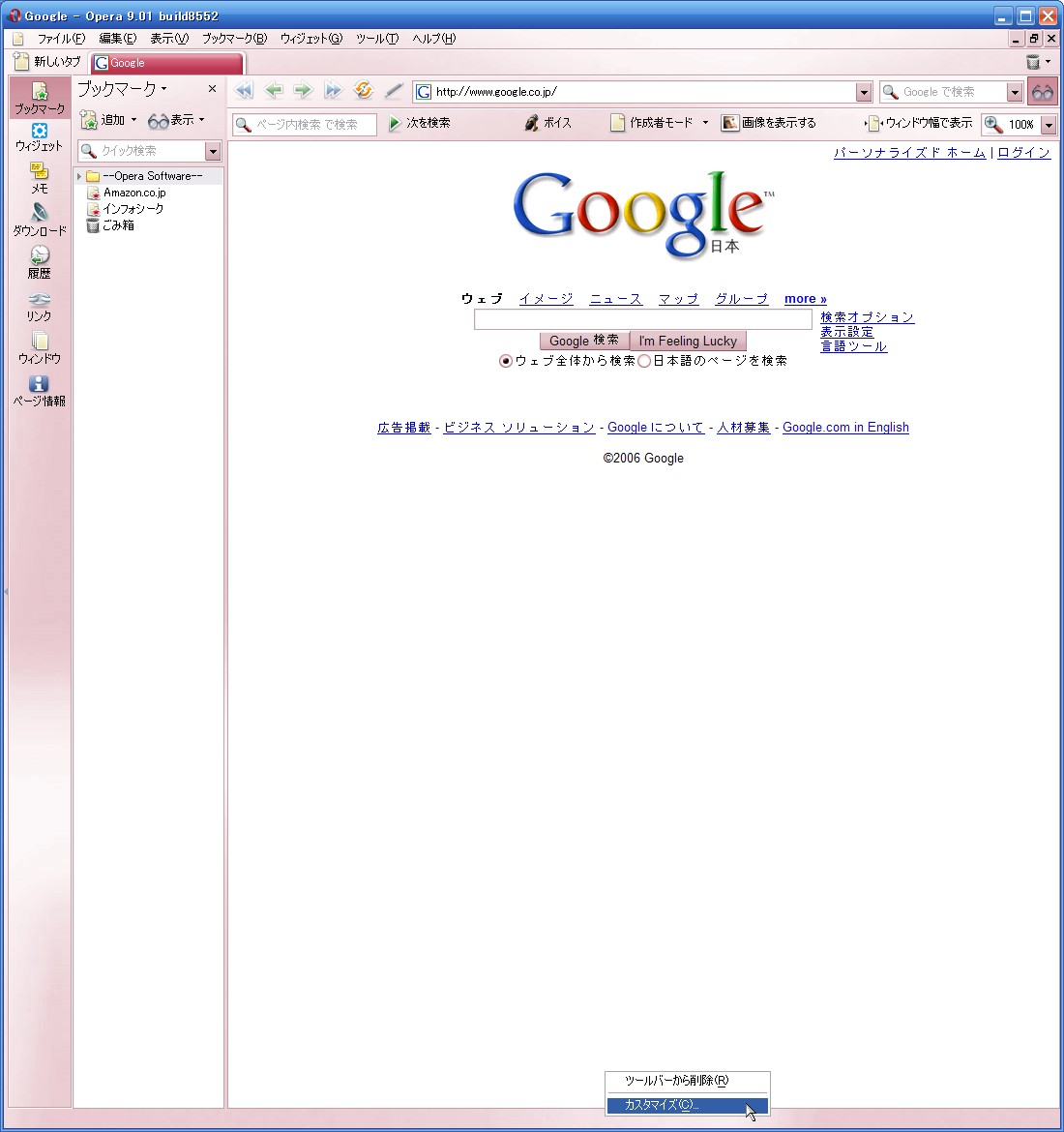Click I'm Feeling Lucky button

pos(688,341)
